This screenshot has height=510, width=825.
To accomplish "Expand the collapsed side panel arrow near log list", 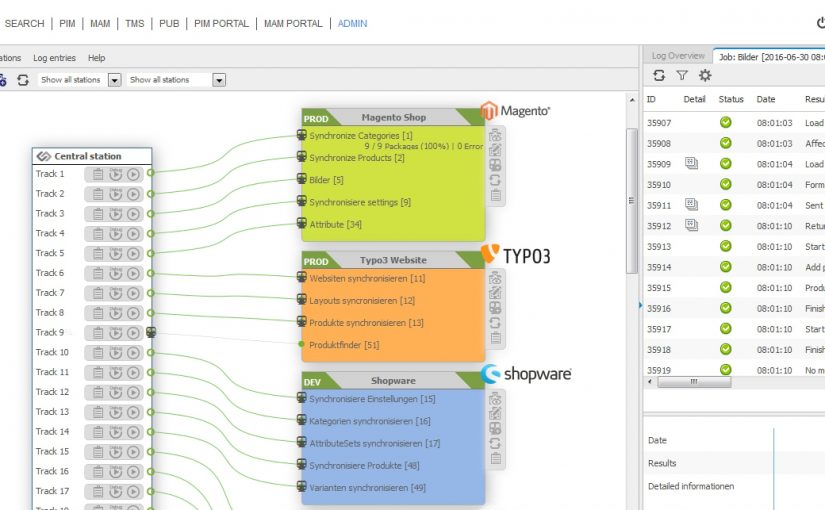I will (x=640, y=305).
